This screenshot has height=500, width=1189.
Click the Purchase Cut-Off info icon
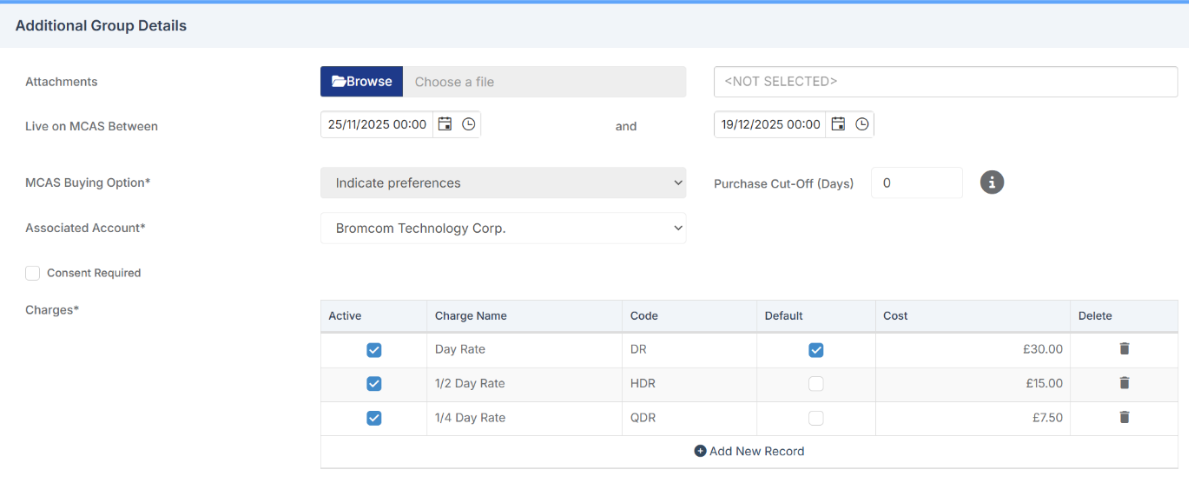coord(991,183)
